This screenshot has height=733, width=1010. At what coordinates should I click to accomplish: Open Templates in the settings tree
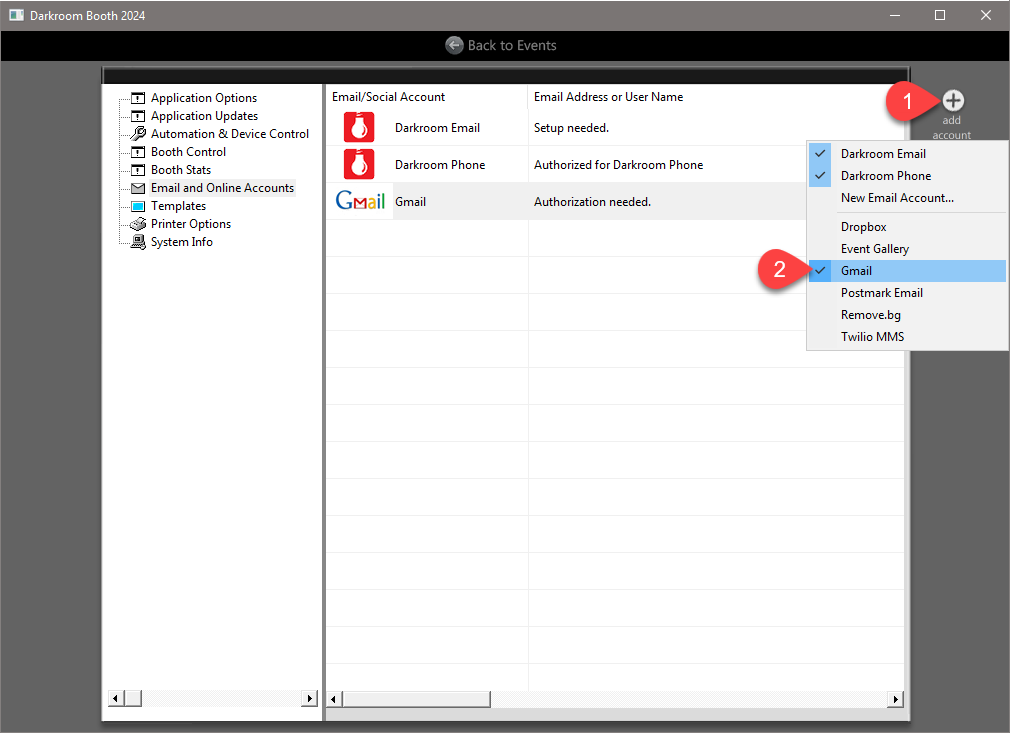coord(178,206)
